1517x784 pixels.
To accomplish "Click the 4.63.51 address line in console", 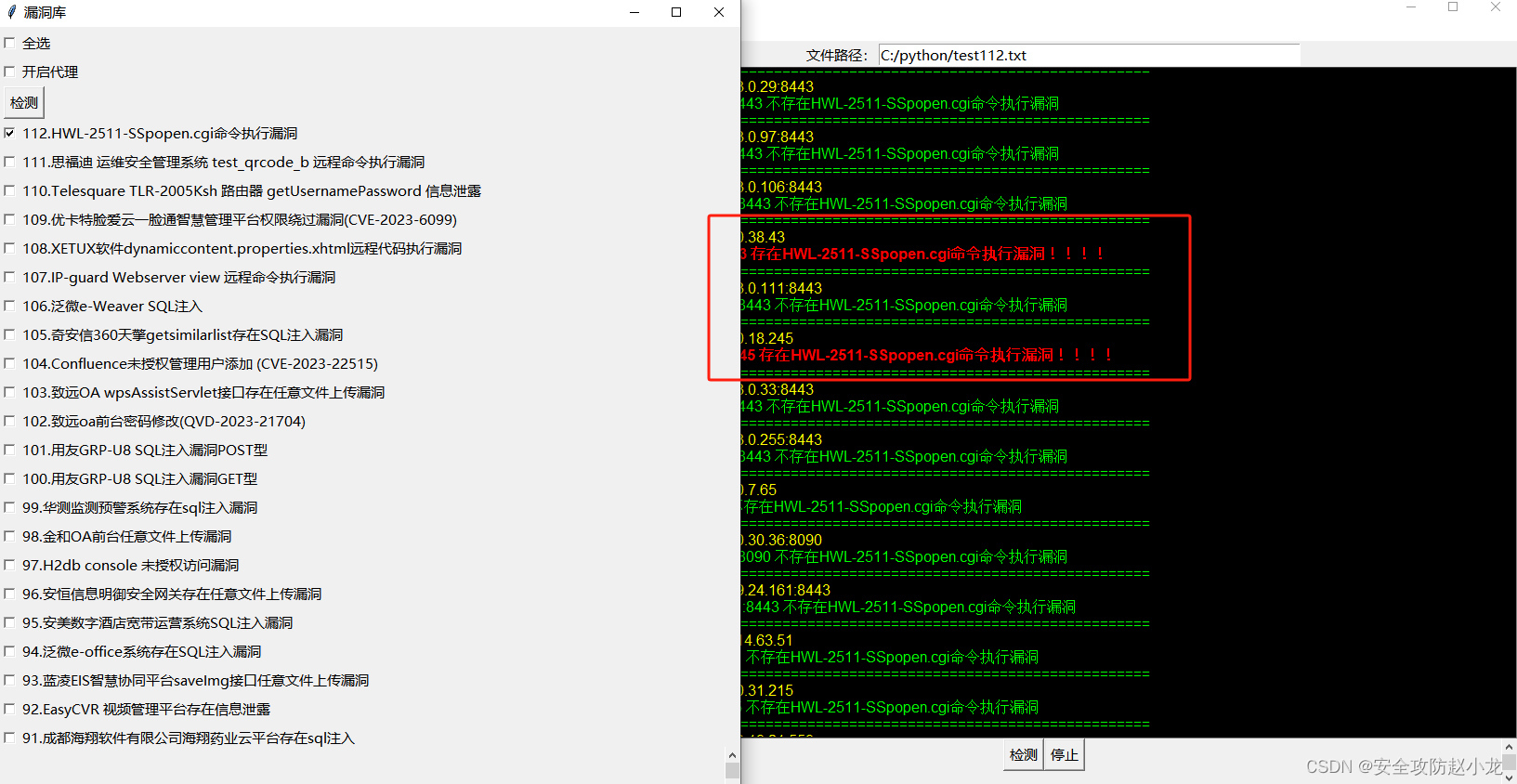I will click(x=767, y=640).
